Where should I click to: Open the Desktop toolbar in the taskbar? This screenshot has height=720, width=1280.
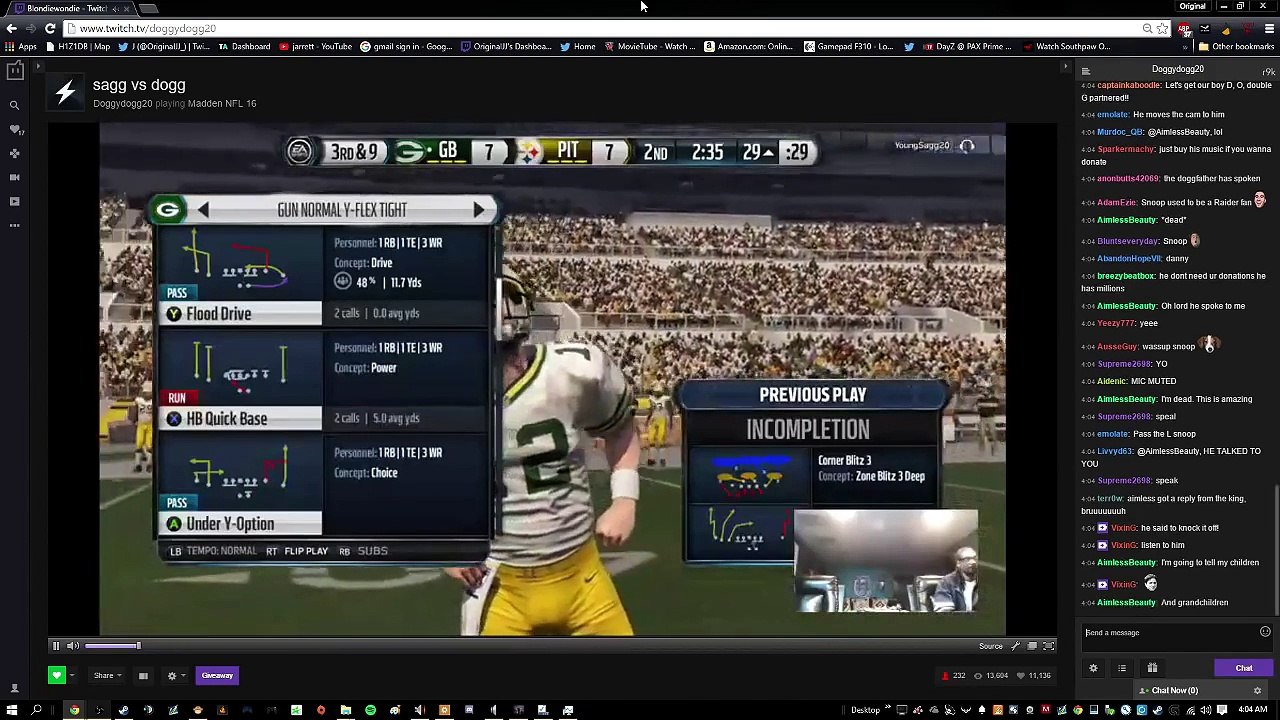pyautogui.click(x=866, y=710)
